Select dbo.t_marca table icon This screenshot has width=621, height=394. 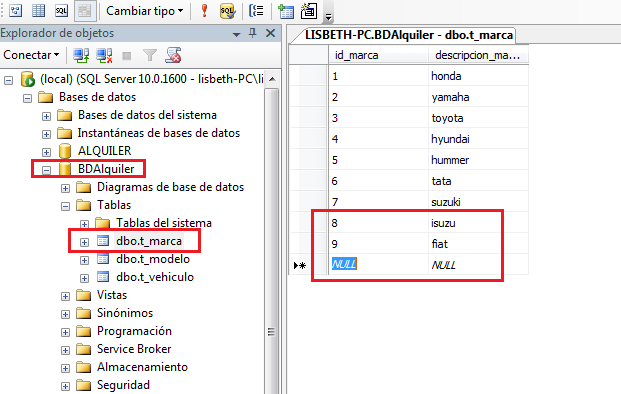[x=103, y=241]
